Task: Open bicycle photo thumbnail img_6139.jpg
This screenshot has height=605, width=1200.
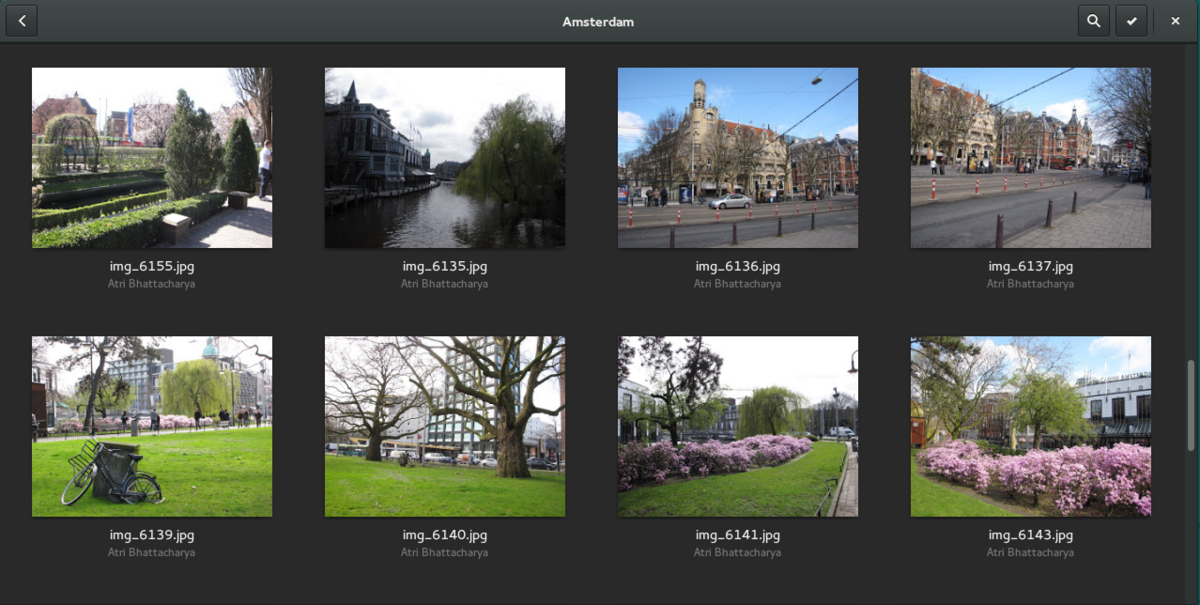Action: pos(152,426)
